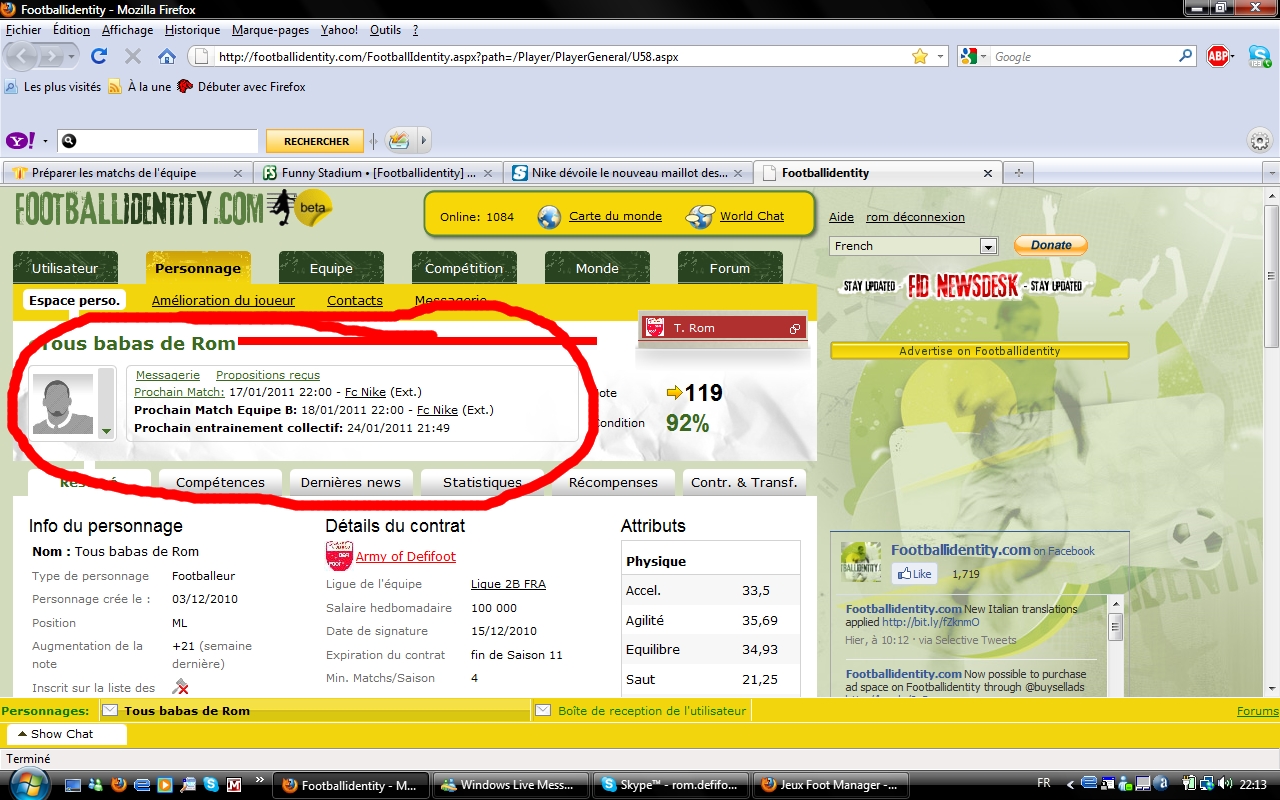
Task: Click the RSS icon next to À la une
Action: tap(115, 87)
